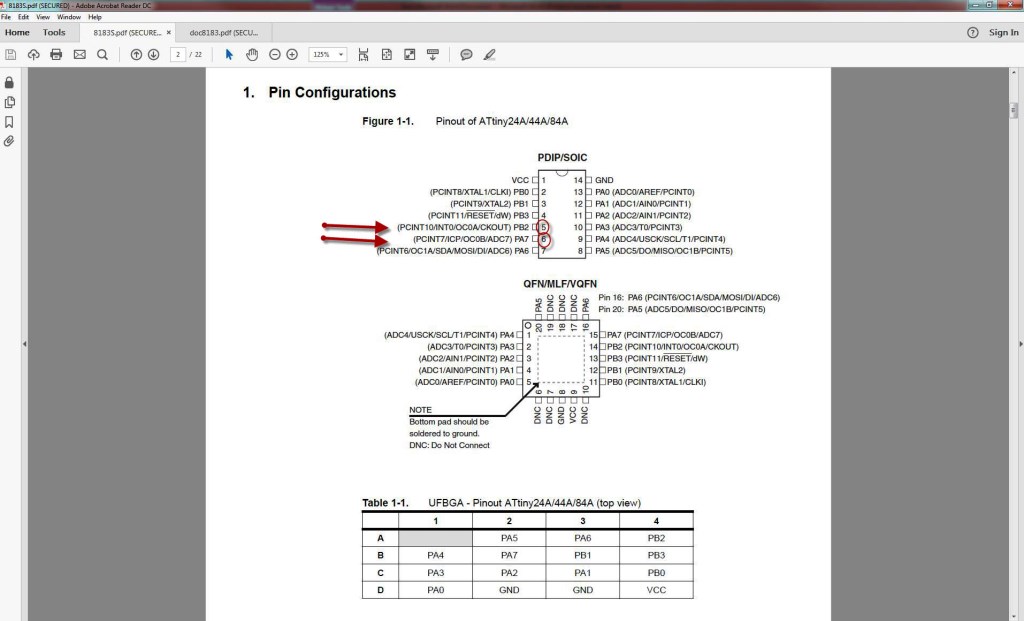This screenshot has height=621, width=1024.
Task: Open the Find text magnifier
Action: click(103, 55)
